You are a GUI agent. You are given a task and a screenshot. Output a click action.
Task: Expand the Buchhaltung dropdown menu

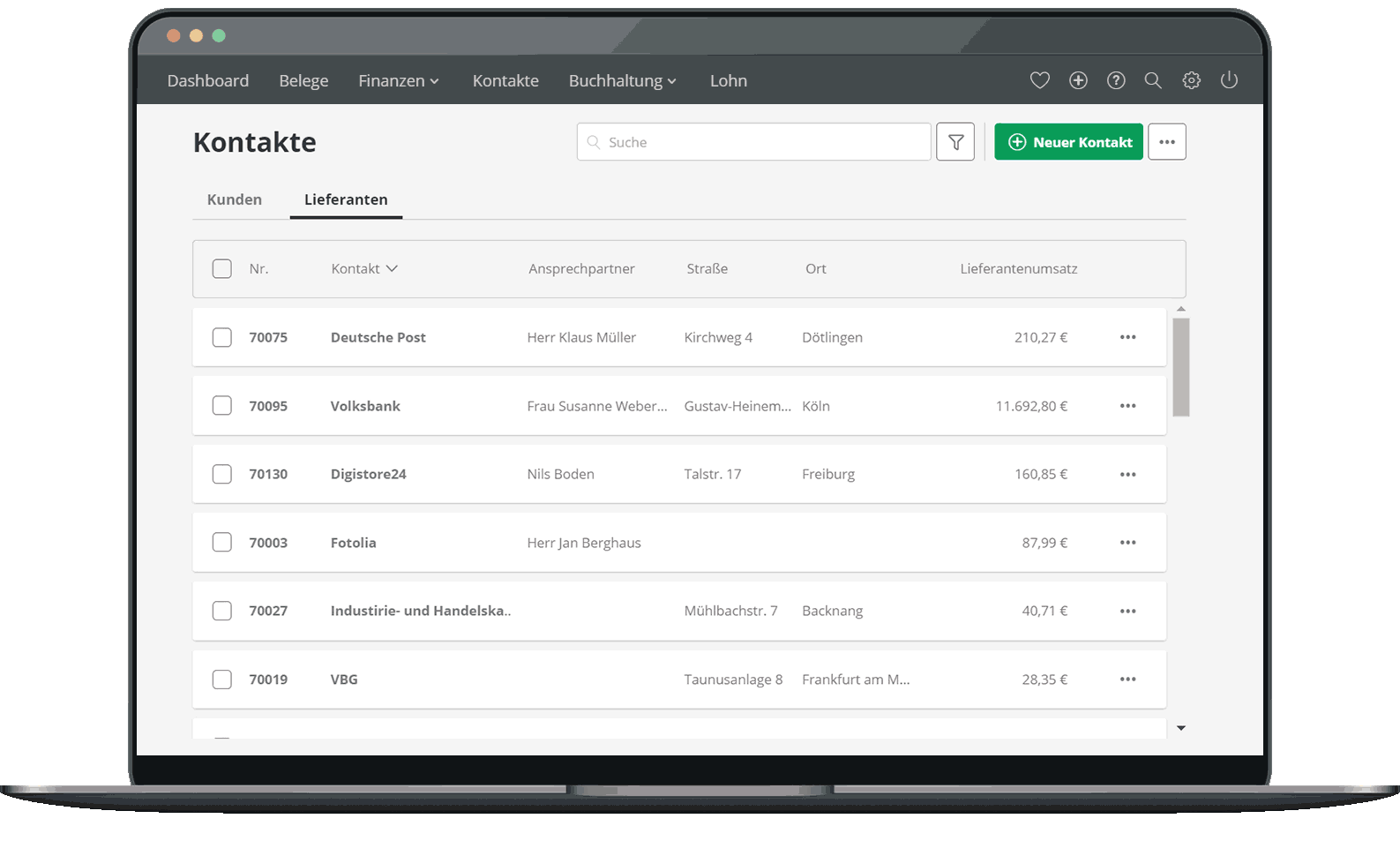(x=622, y=81)
